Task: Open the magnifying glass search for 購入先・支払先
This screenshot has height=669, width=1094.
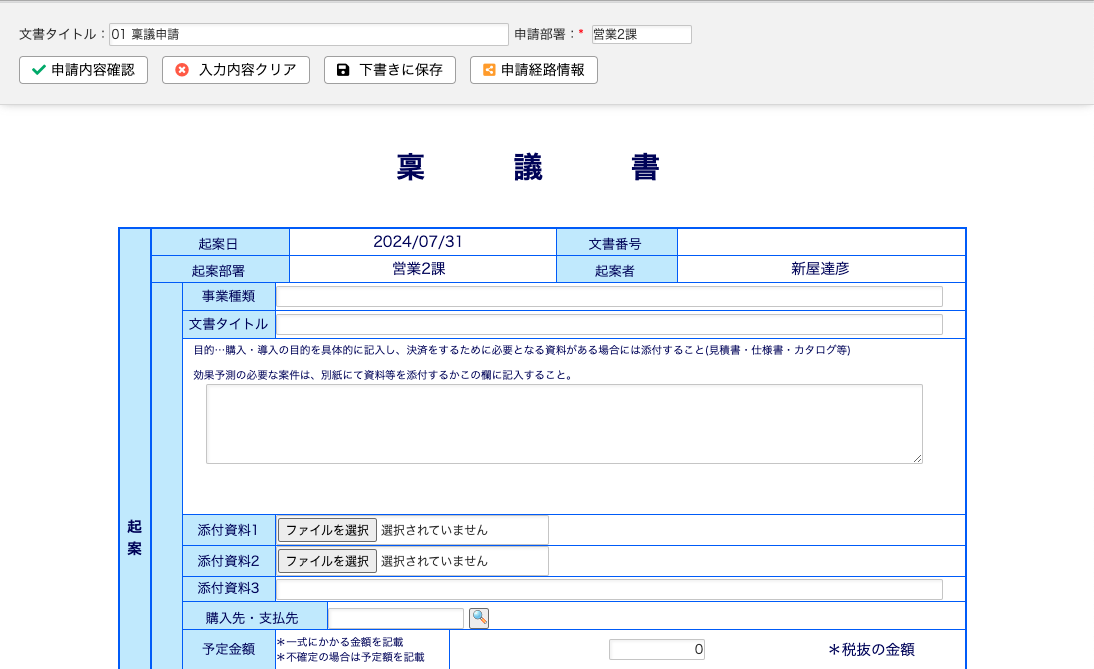Action: (x=478, y=617)
